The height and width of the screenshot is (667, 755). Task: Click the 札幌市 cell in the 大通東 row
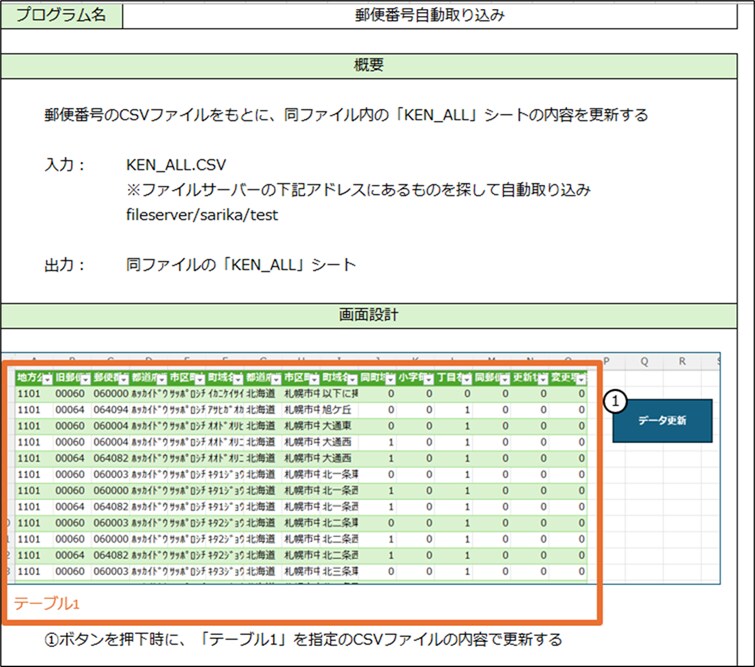301,426
